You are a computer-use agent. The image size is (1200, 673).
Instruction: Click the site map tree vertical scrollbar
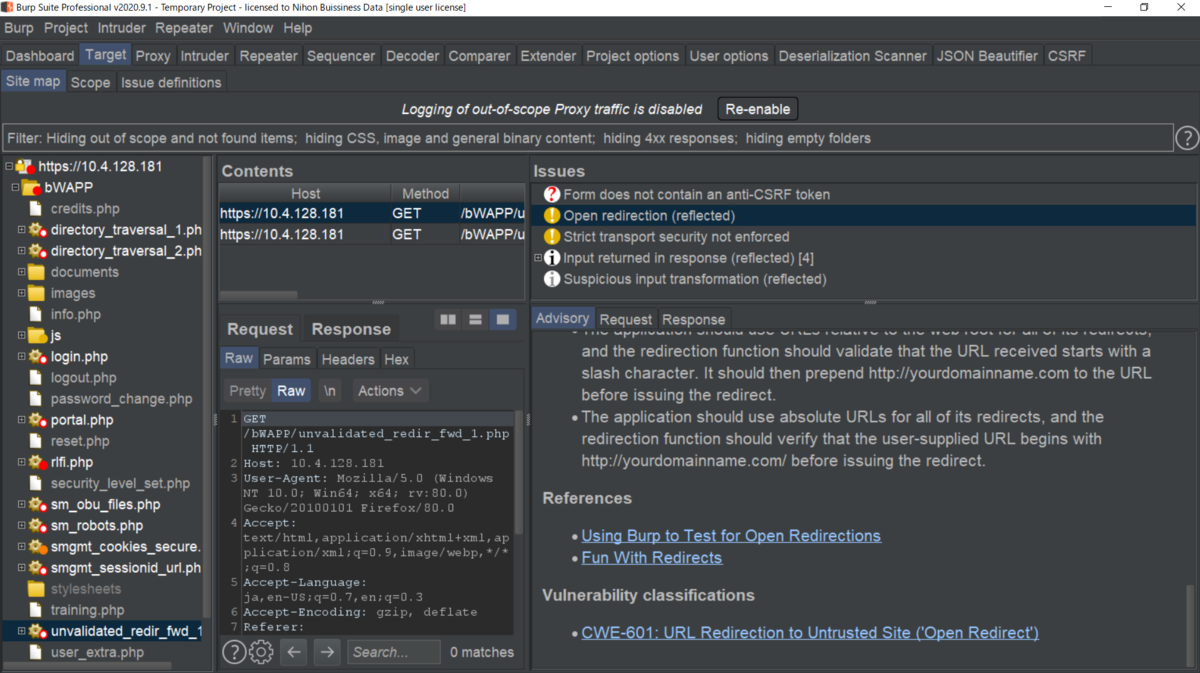(207, 385)
